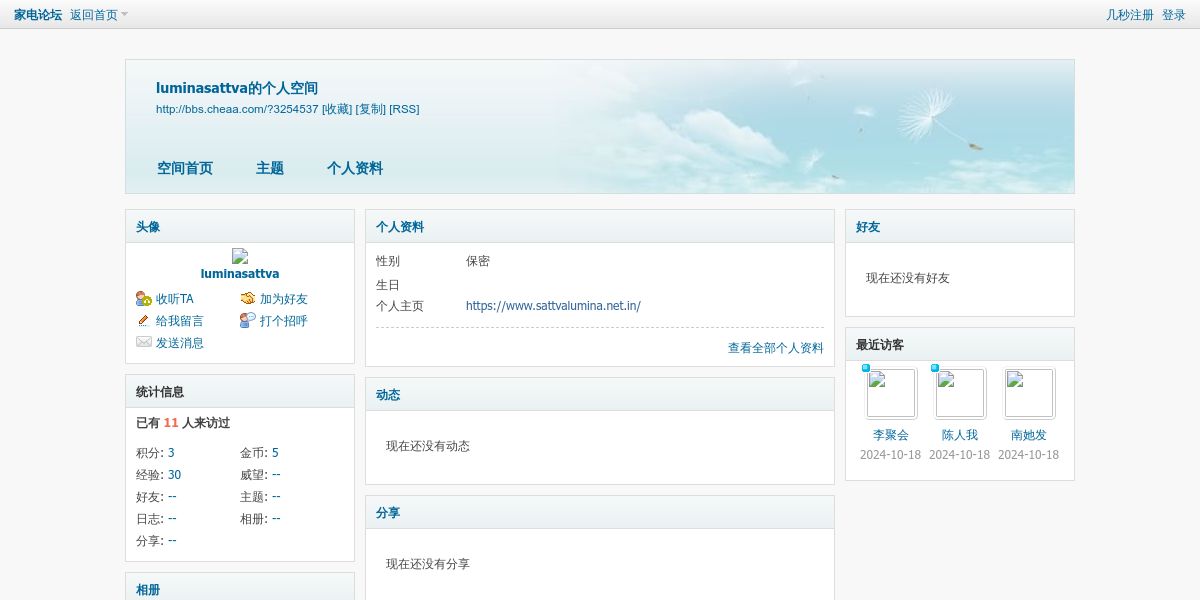Click the broken avatar image above luminasattva

[x=240, y=256]
